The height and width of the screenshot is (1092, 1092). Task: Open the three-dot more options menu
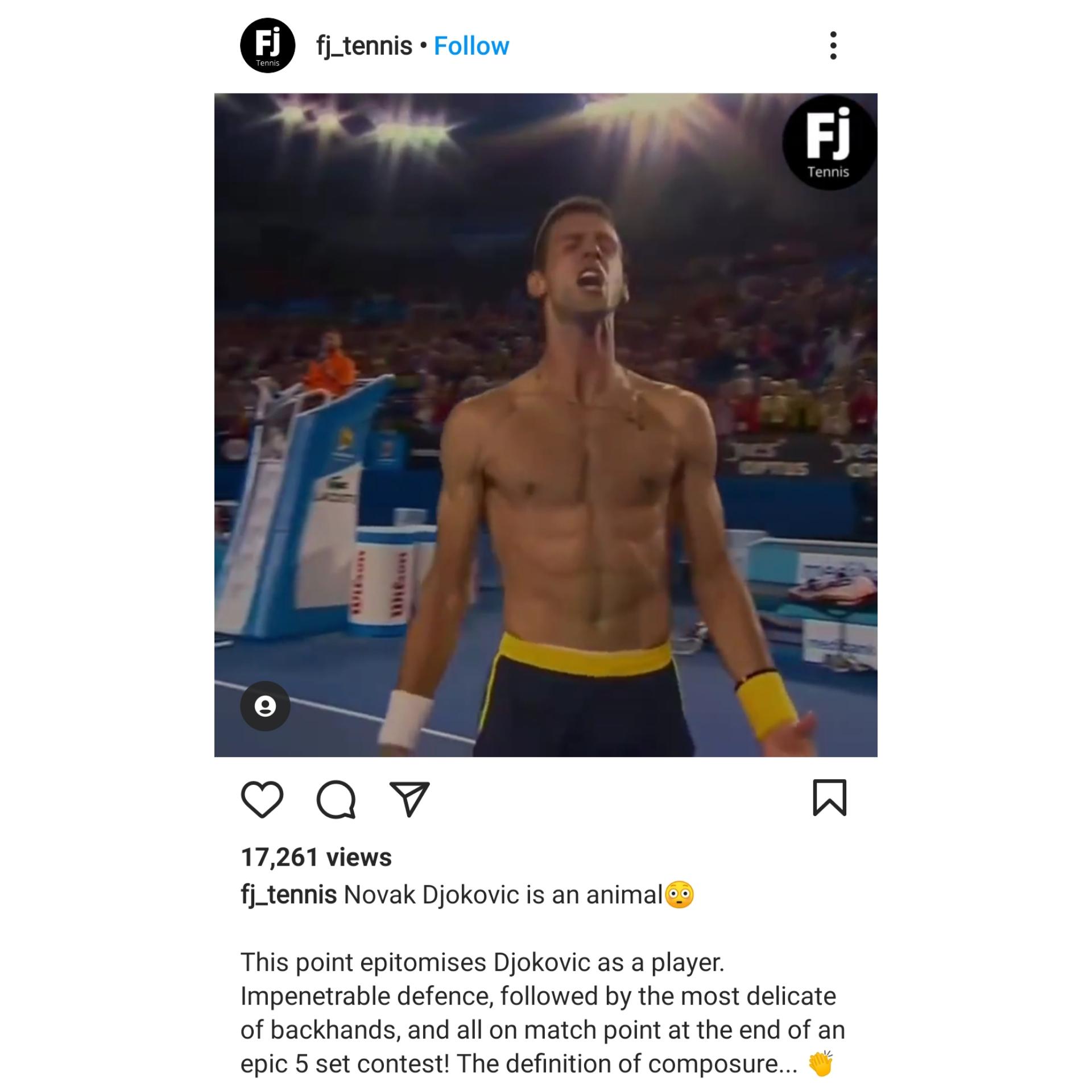coord(833,45)
